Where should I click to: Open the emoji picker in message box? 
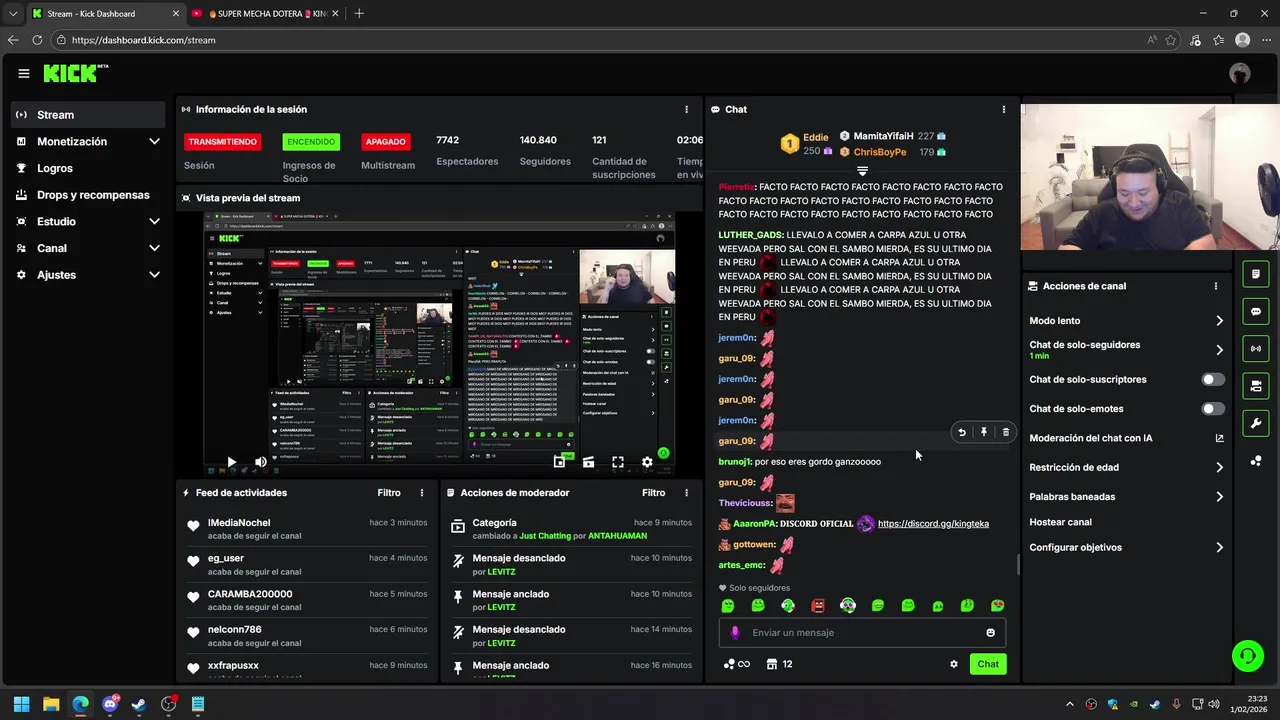coord(991,633)
